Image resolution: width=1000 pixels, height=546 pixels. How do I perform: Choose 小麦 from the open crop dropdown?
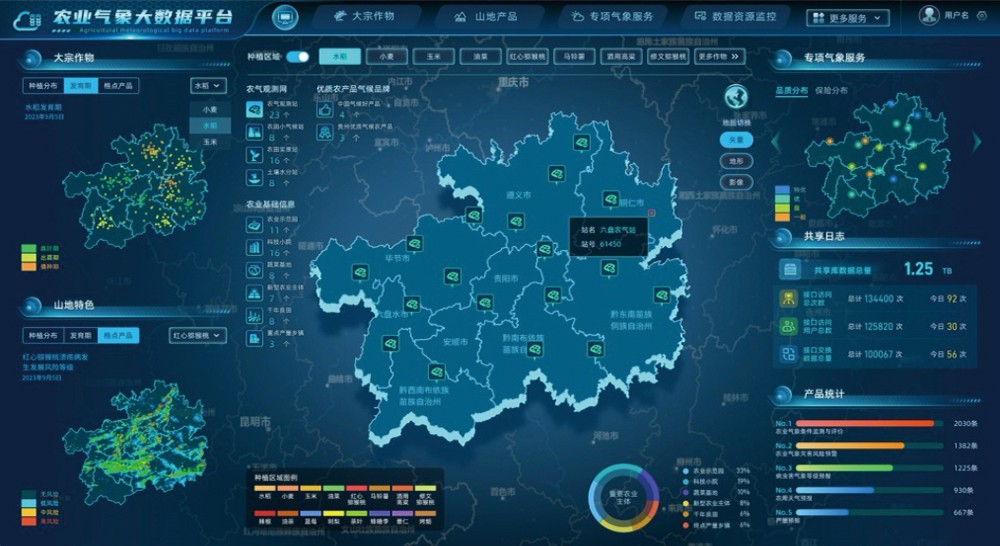[210, 109]
